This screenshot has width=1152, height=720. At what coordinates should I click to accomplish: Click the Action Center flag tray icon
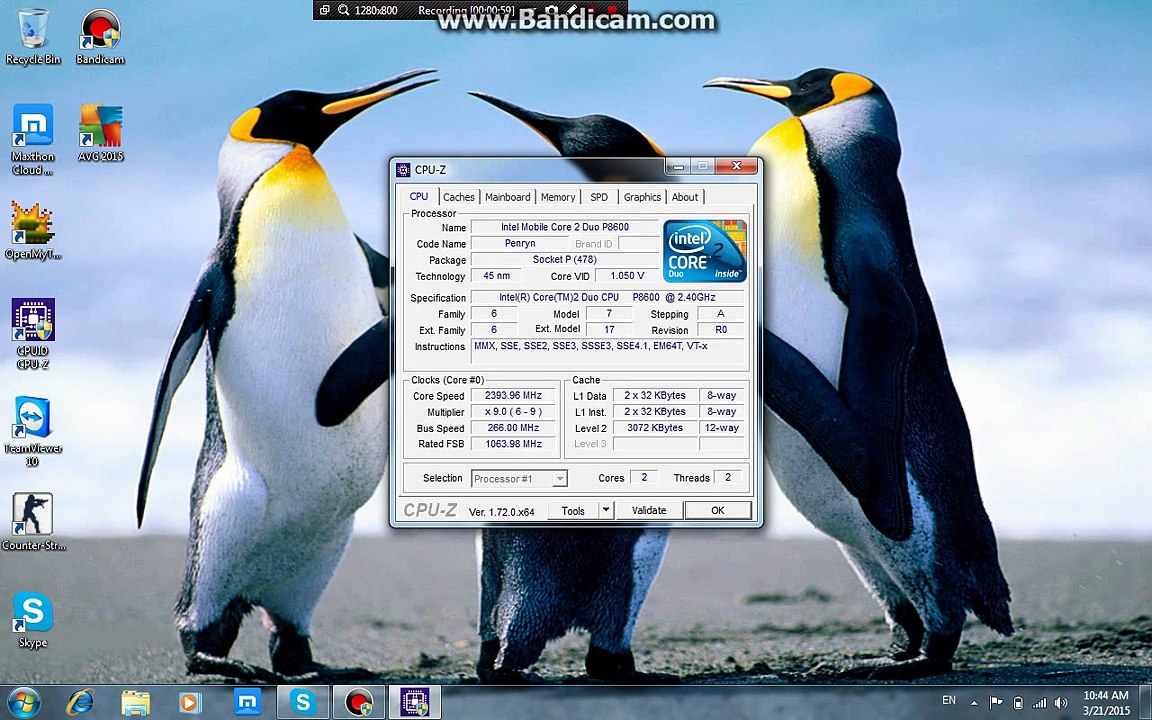(x=996, y=702)
